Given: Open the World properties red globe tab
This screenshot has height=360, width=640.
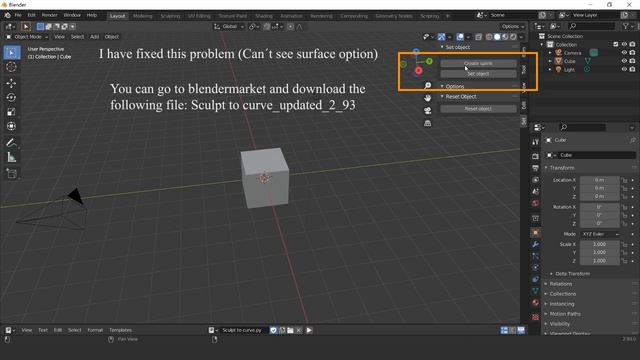Looking at the screenshot, I should (x=536, y=203).
